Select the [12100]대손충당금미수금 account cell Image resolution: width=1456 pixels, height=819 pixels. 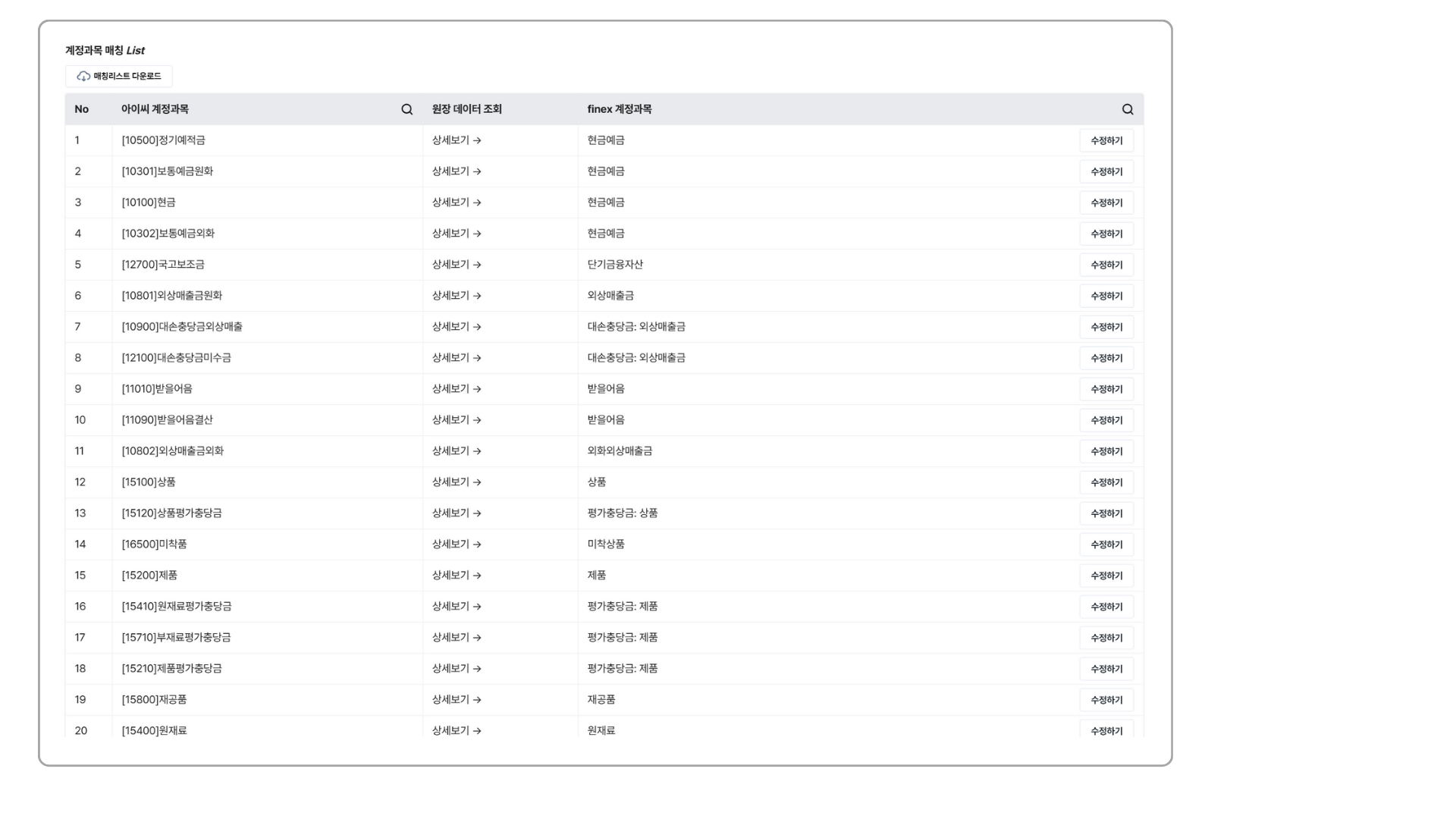176,358
